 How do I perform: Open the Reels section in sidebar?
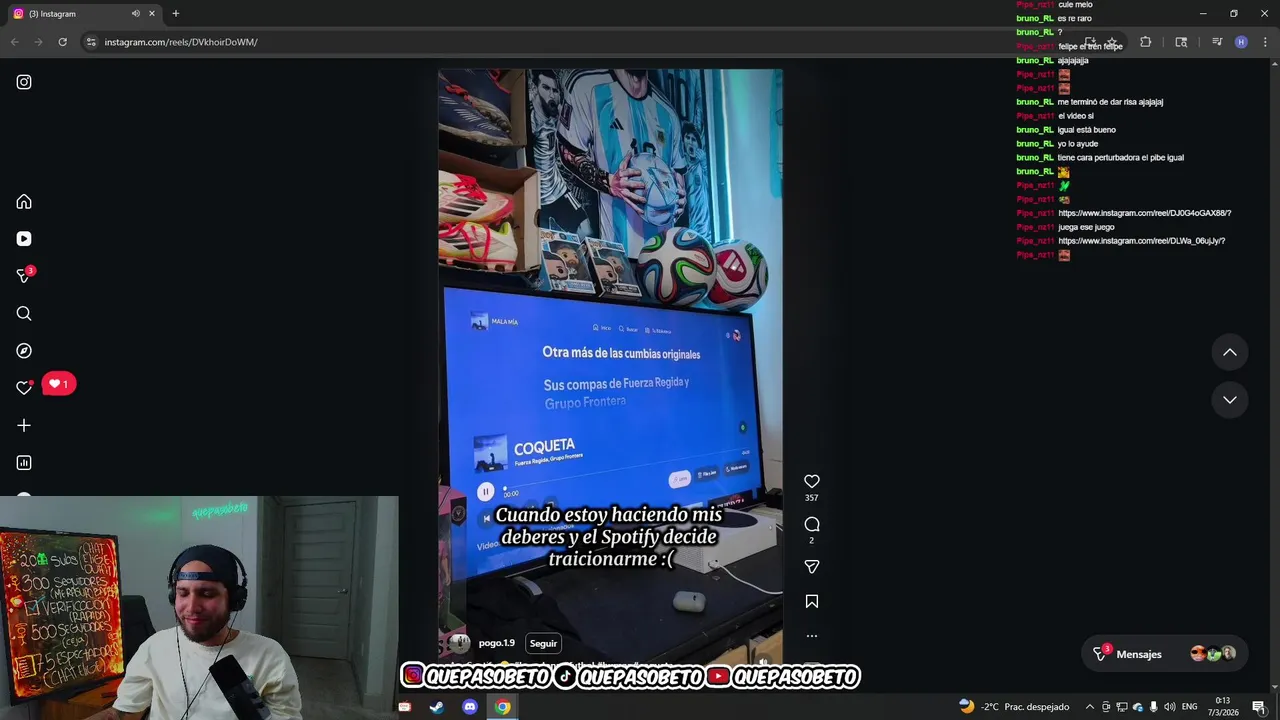click(x=24, y=239)
